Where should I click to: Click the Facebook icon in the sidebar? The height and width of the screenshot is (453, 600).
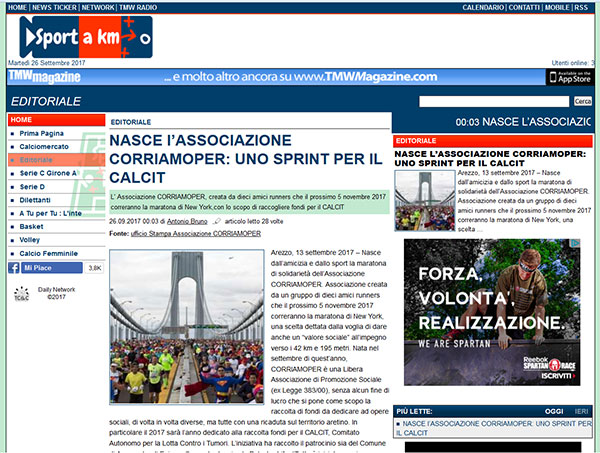[x=15, y=268]
